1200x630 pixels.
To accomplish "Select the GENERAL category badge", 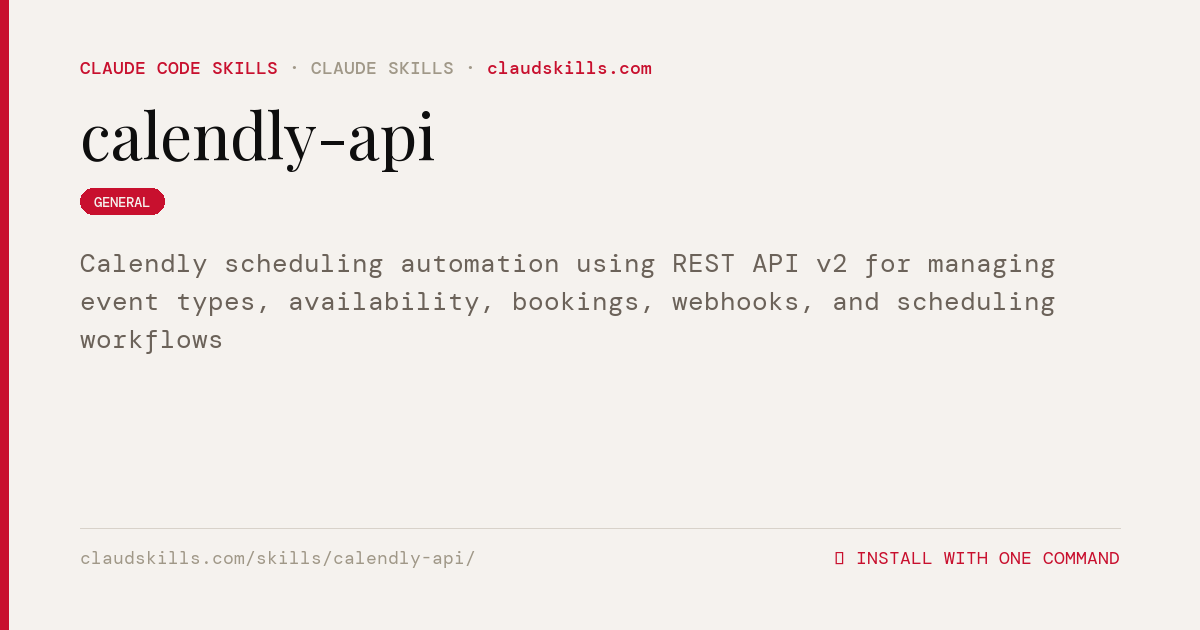I will coord(122,202).
